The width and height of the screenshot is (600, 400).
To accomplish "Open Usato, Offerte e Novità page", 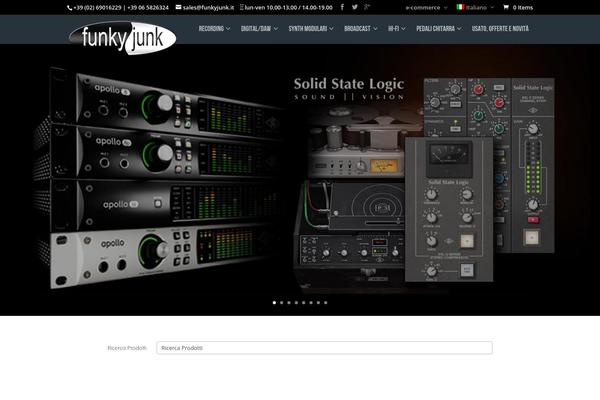I will click(x=500, y=29).
